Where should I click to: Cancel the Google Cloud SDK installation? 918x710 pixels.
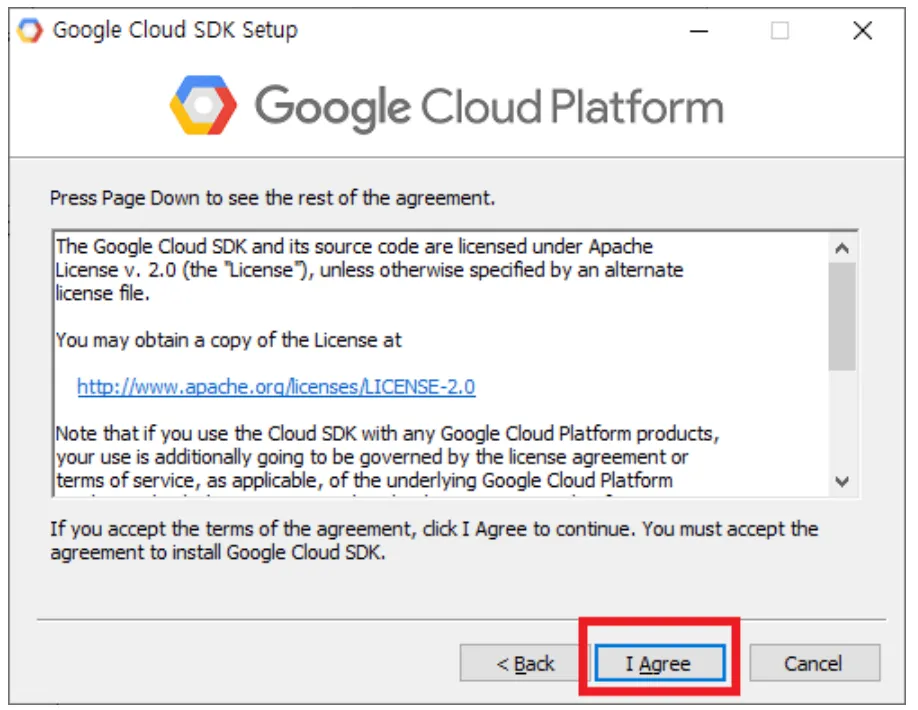814,663
